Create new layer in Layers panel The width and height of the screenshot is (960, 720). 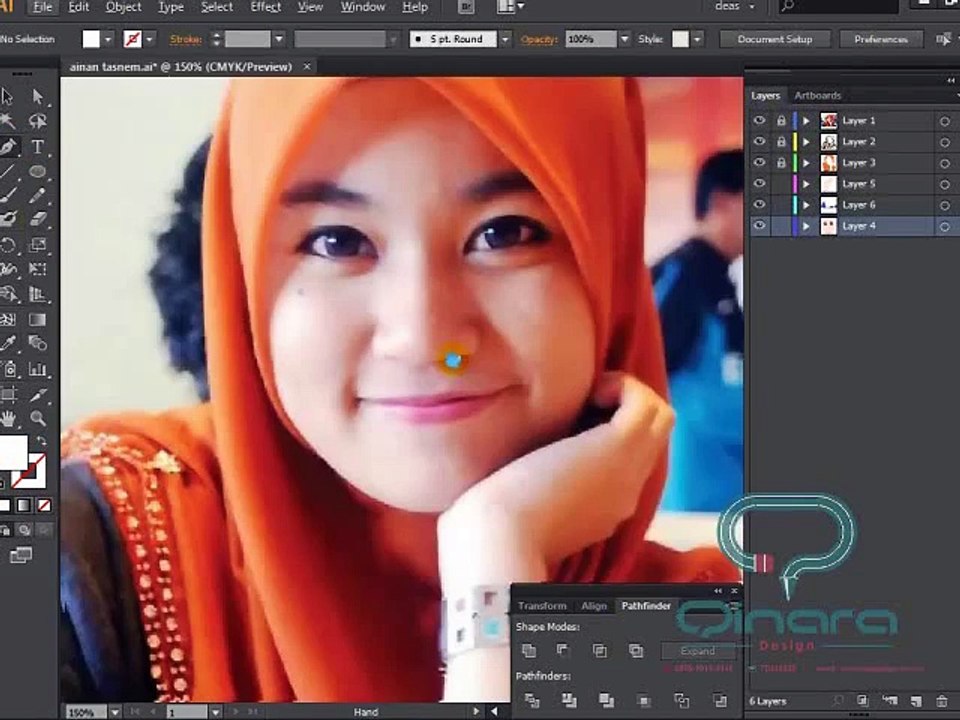pos(916,701)
